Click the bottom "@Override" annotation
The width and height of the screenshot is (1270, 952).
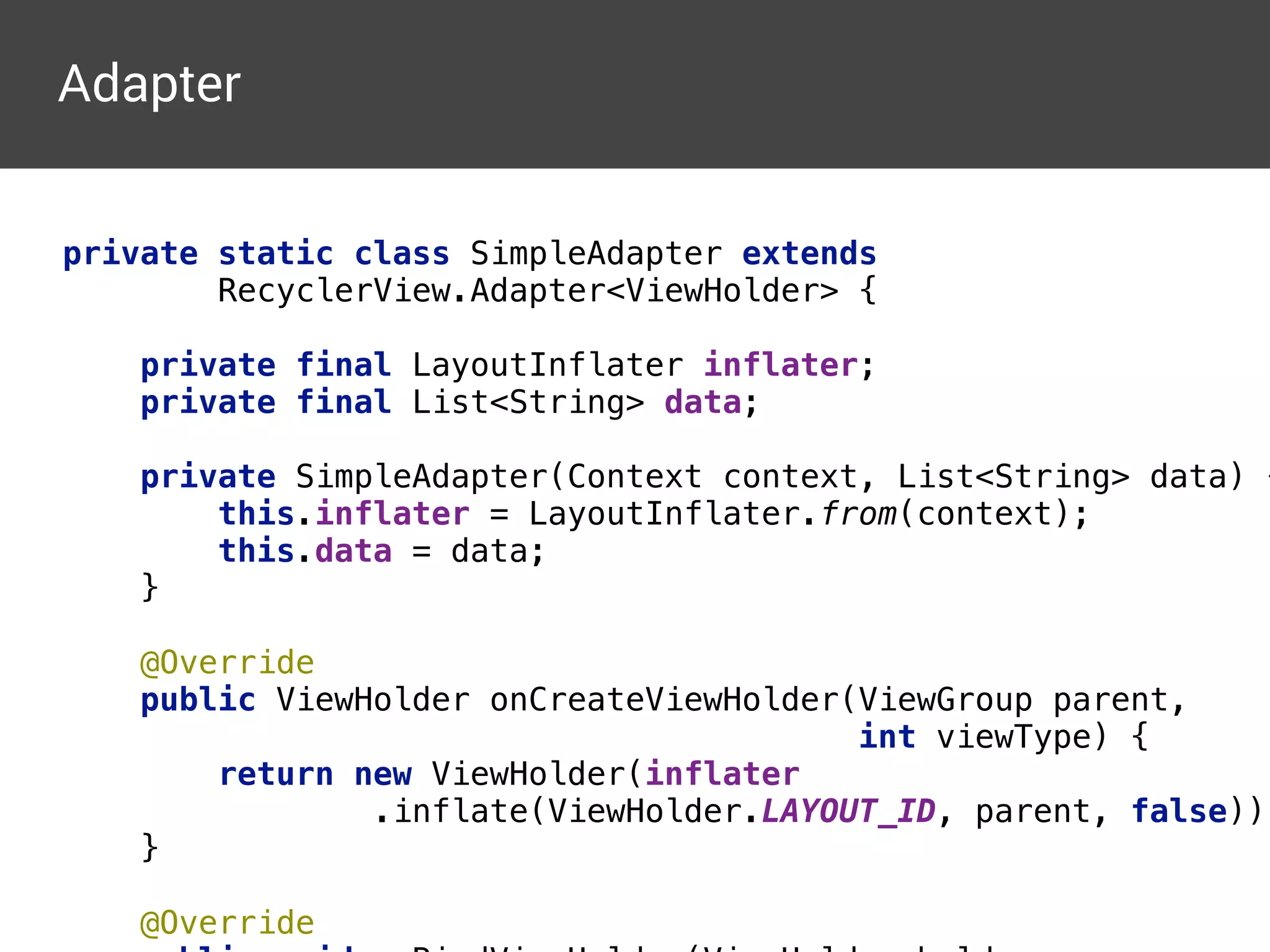click(x=227, y=923)
